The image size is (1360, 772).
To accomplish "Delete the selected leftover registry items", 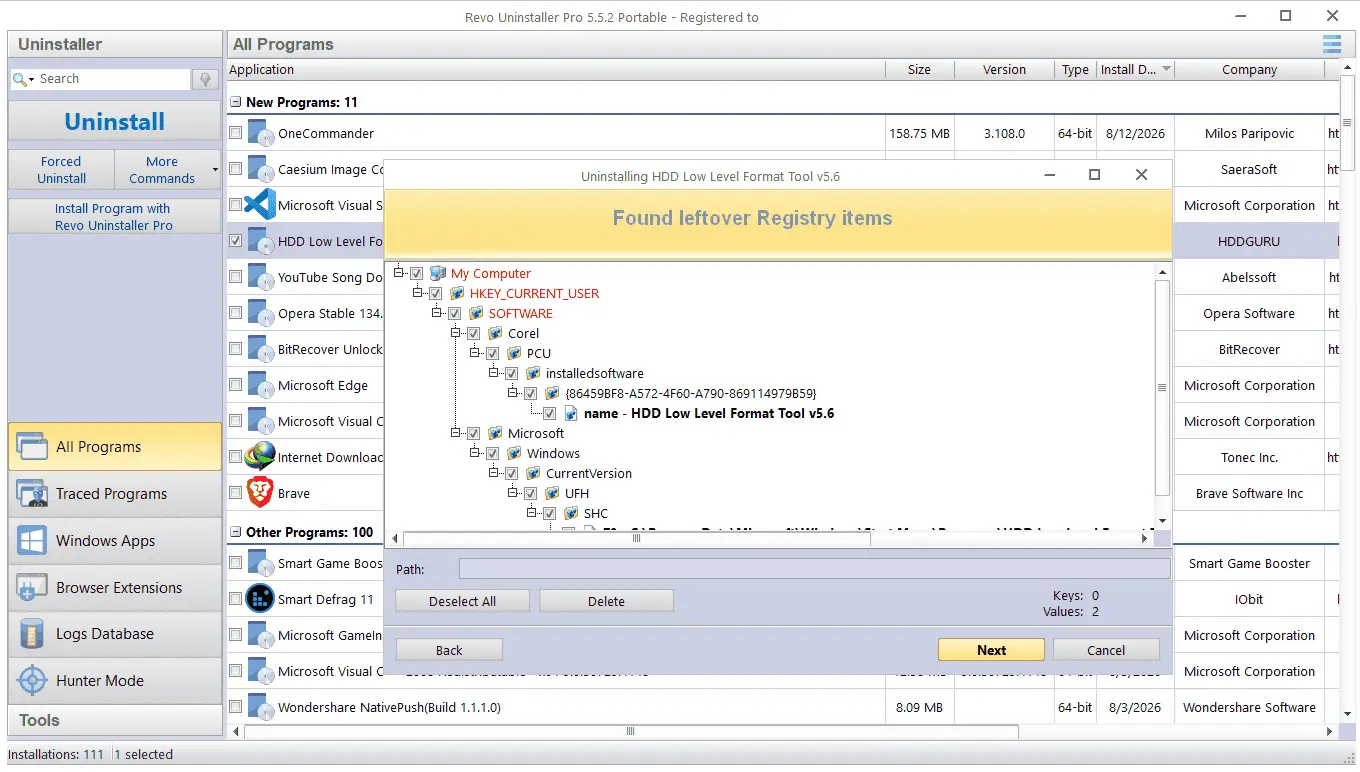I will [x=606, y=601].
